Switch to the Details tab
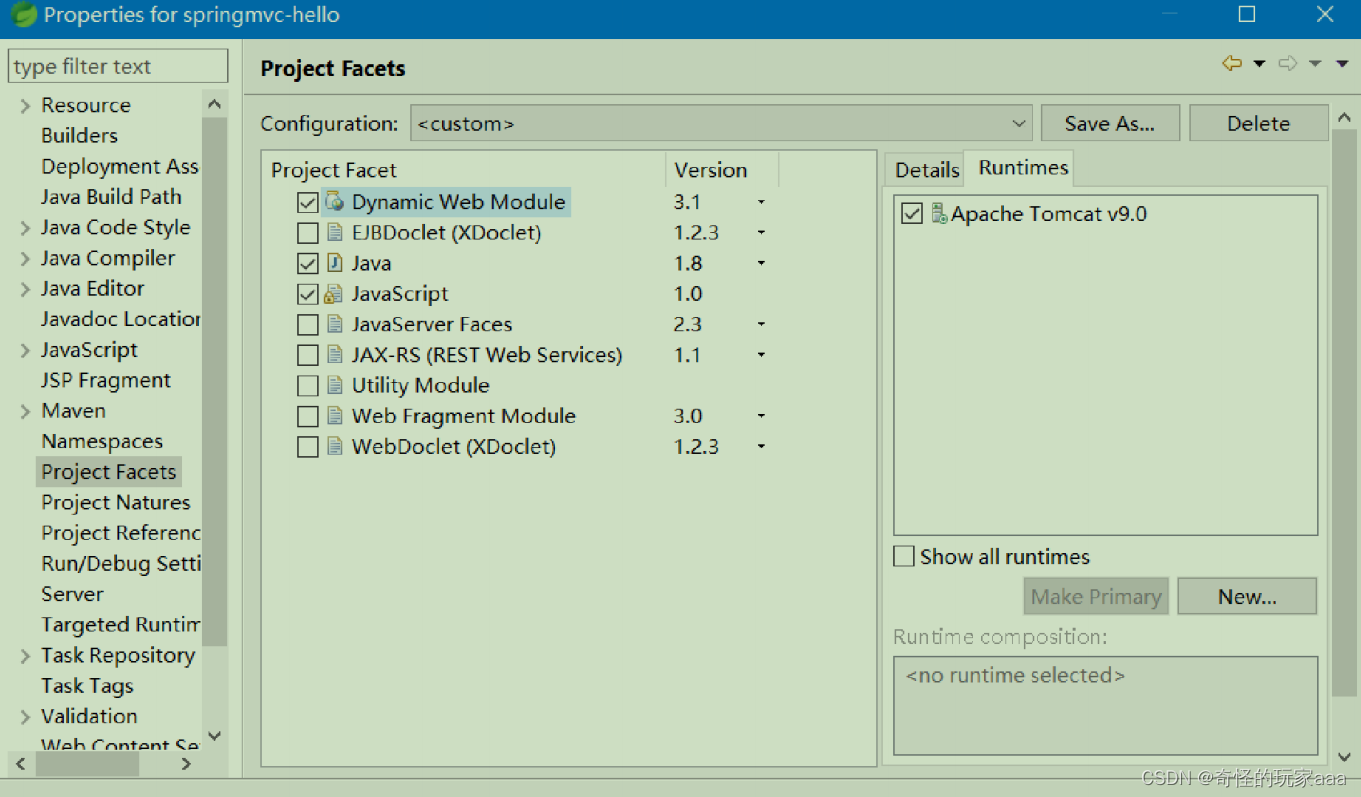1361x797 pixels. click(926, 170)
